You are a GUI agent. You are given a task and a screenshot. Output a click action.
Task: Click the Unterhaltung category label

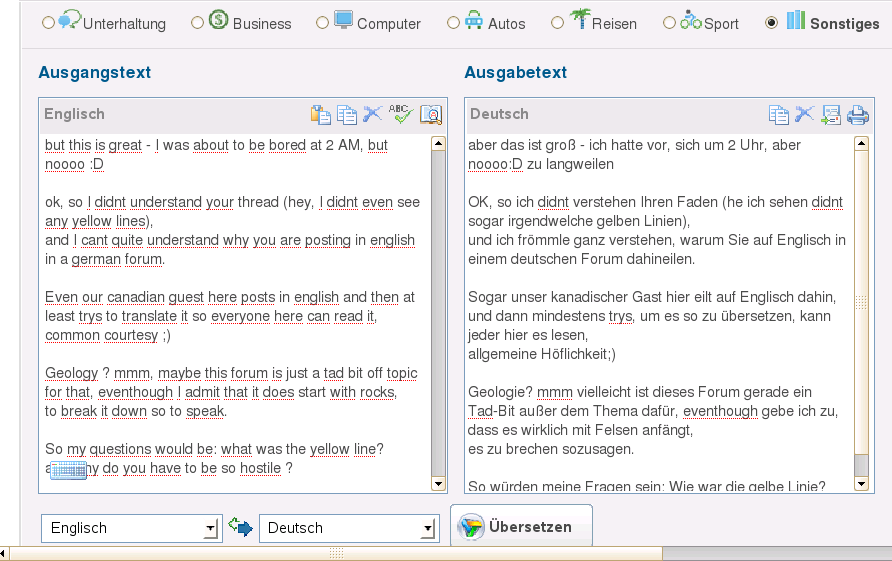point(125,24)
